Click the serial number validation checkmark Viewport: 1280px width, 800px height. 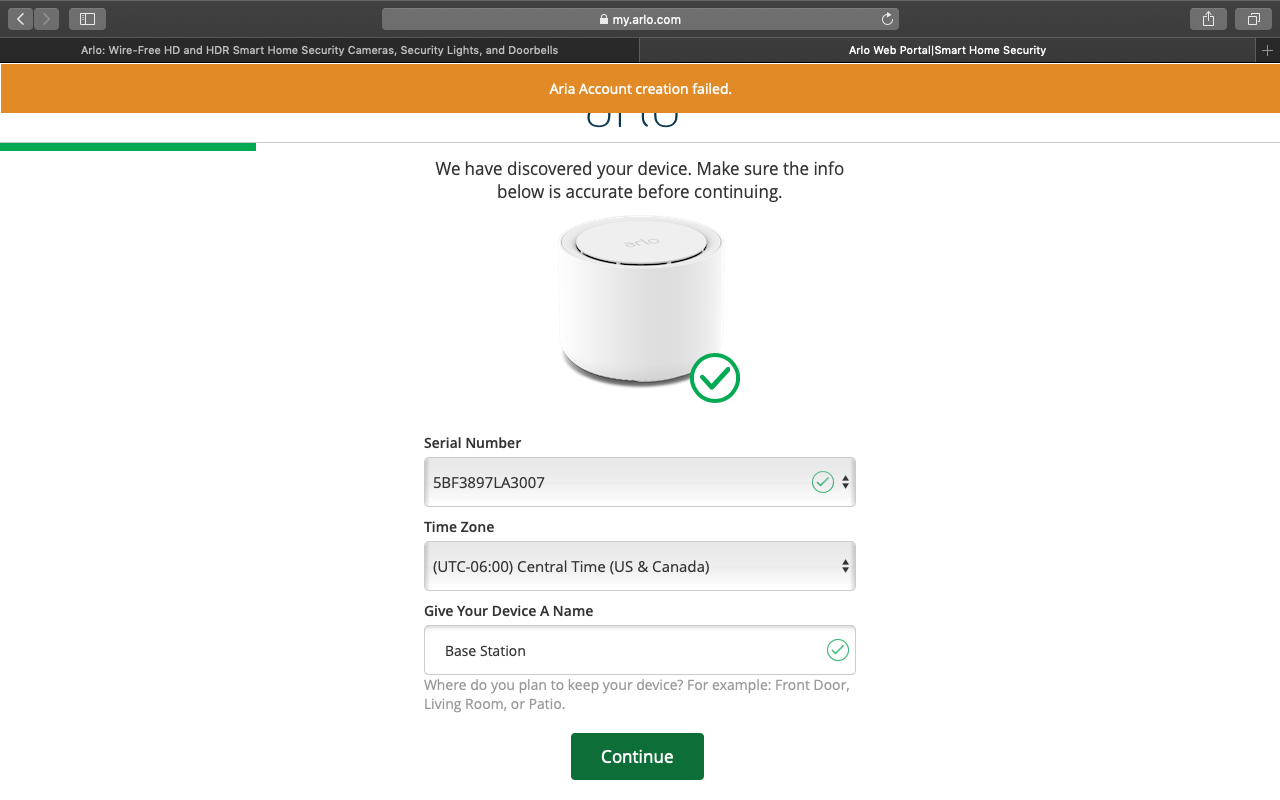coord(822,482)
